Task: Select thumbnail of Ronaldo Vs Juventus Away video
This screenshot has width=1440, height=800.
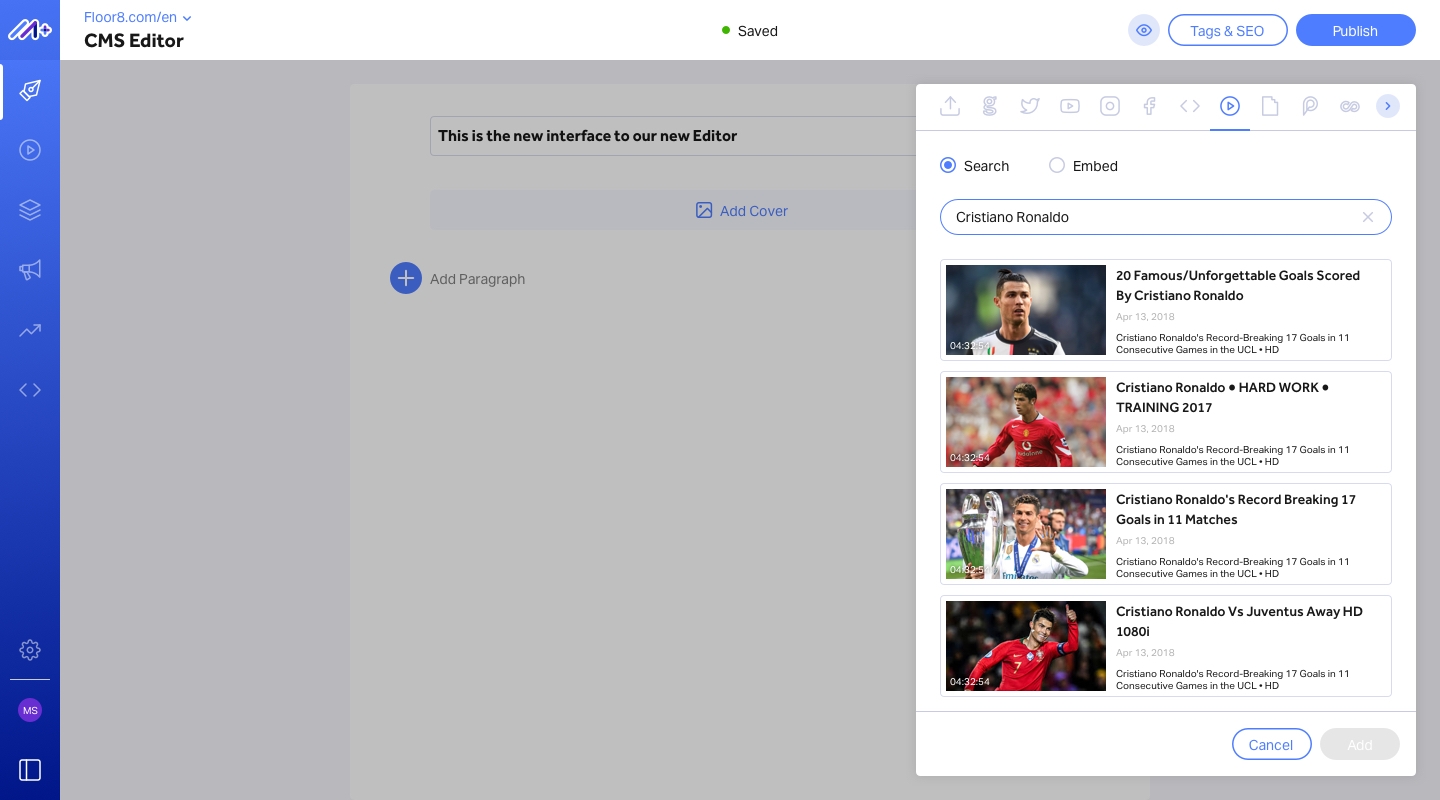Action: (1026, 646)
